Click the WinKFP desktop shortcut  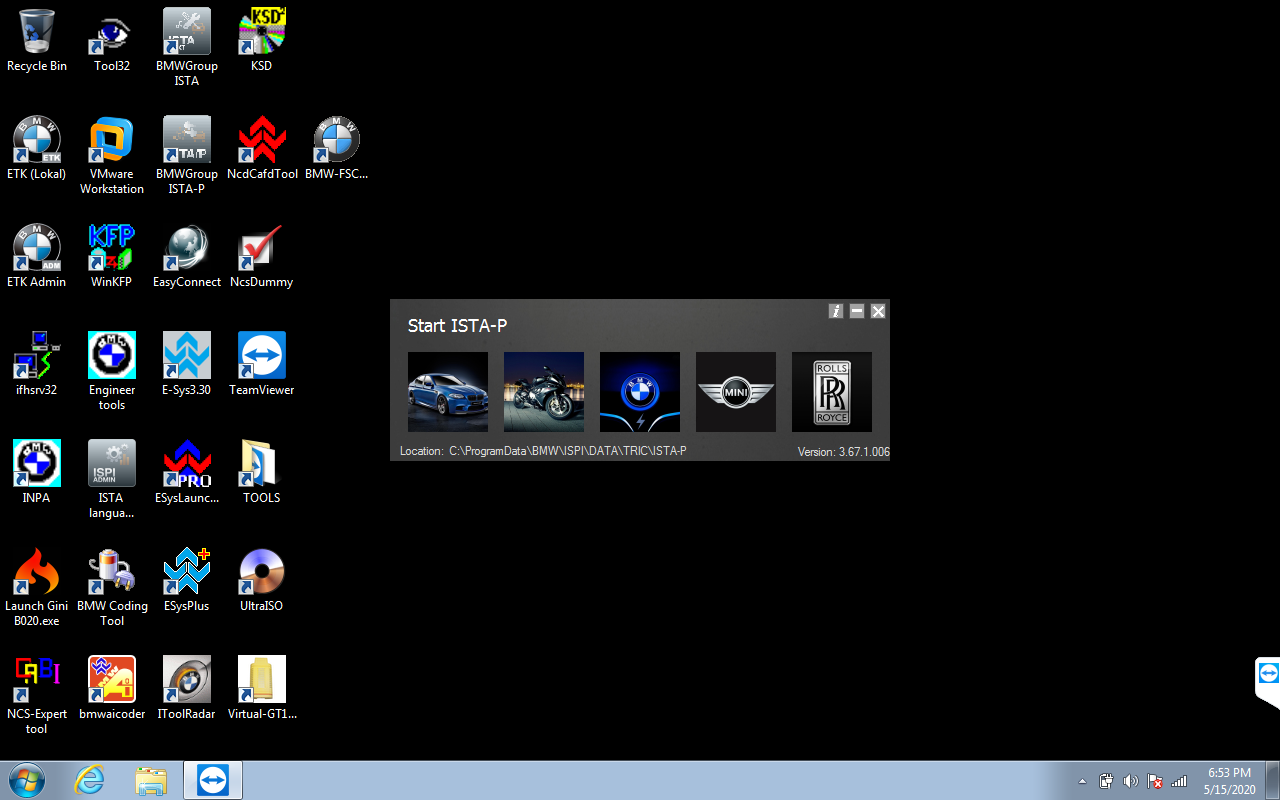tap(112, 256)
